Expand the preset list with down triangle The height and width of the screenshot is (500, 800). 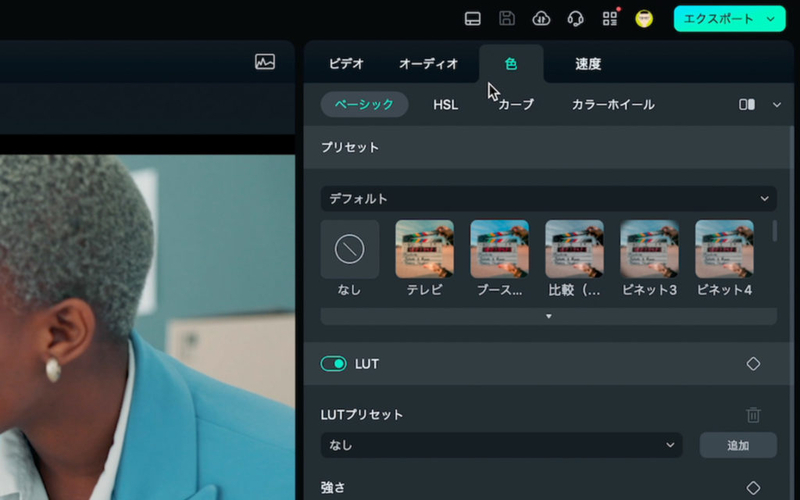(x=548, y=316)
